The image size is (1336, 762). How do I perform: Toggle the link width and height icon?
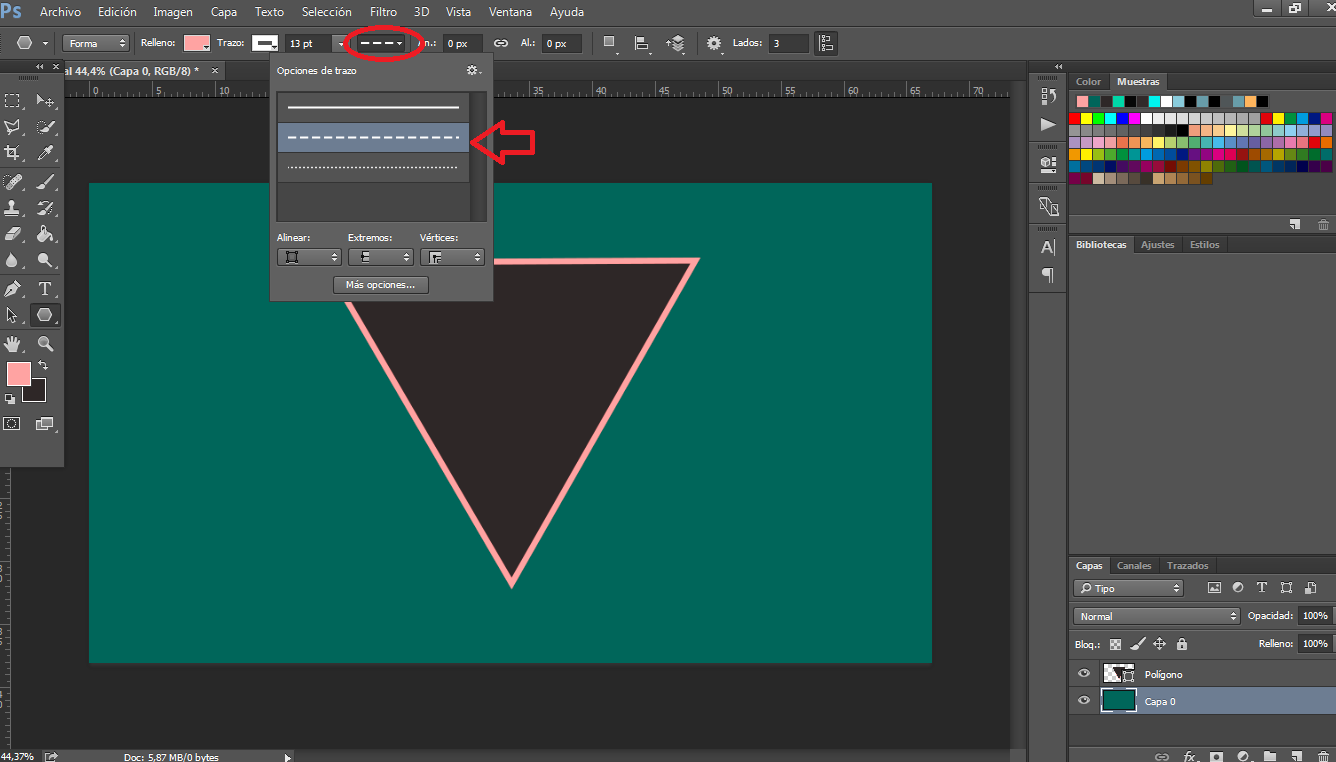(501, 43)
